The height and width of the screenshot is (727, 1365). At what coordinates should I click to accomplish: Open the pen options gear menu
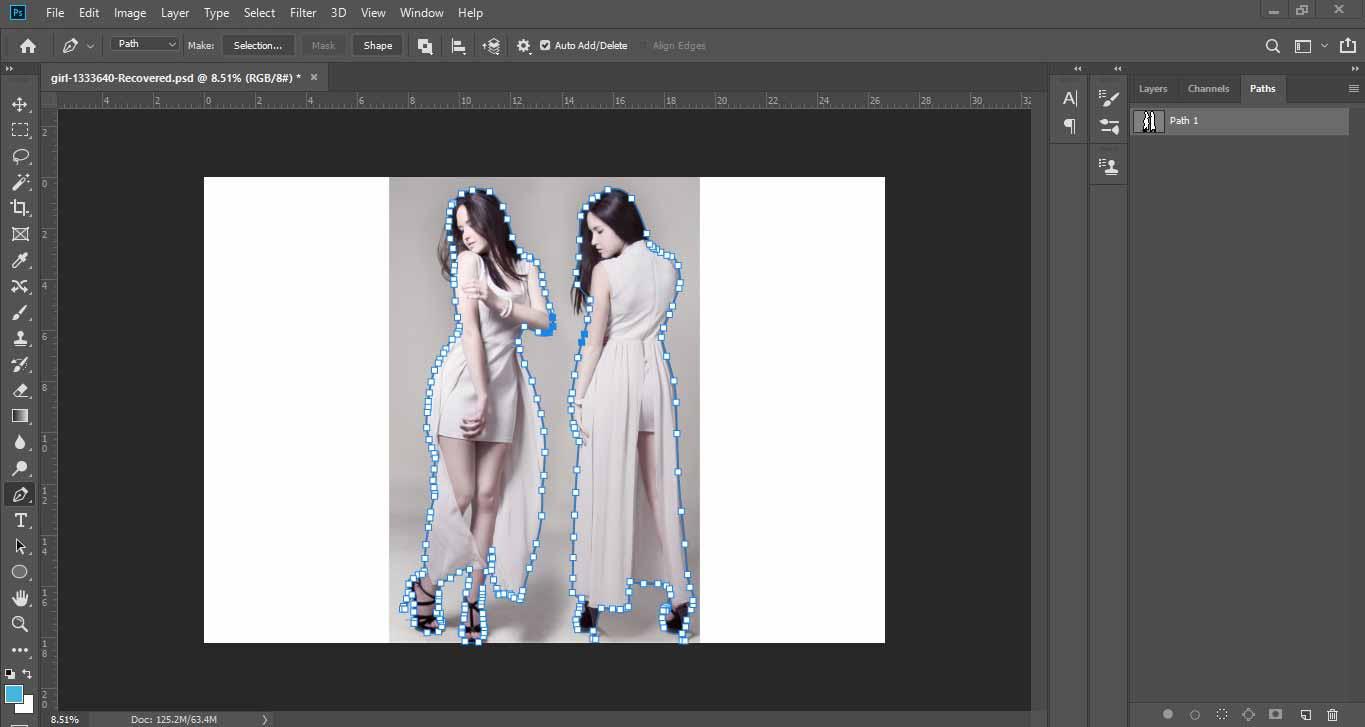pyautogui.click(x=523, y=46)
